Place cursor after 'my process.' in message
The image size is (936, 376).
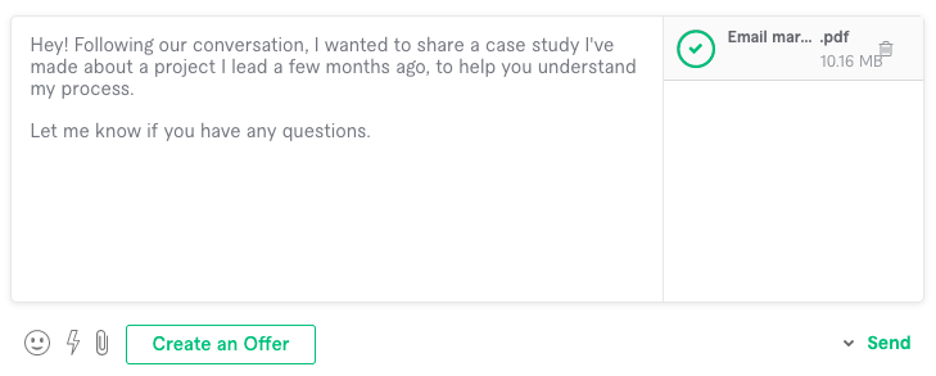point(134,90)
